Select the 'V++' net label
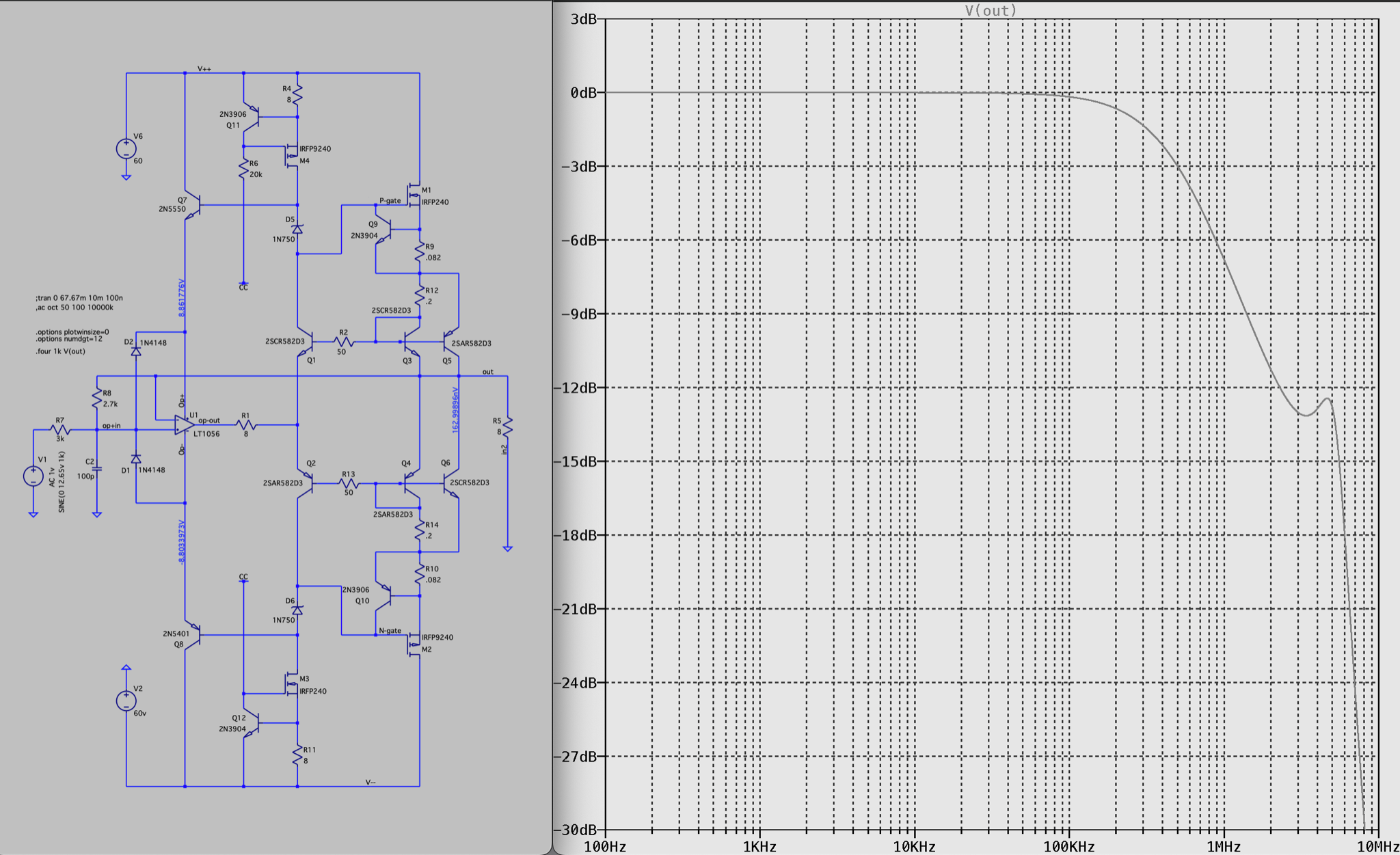The width and height of the screenshot is (1400, 855). (204, 69)
